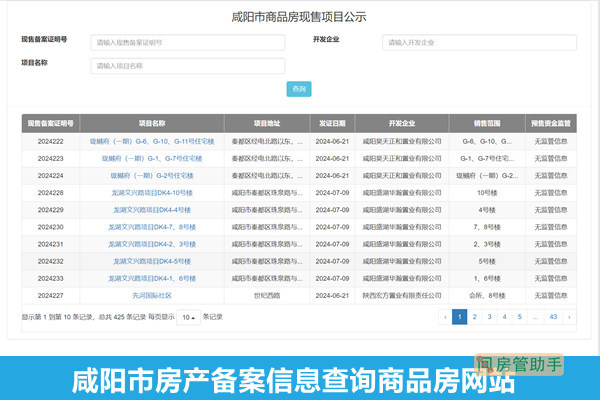Focus the 开发企业 search box
The image size is (600, 400).
click(479, 42)
